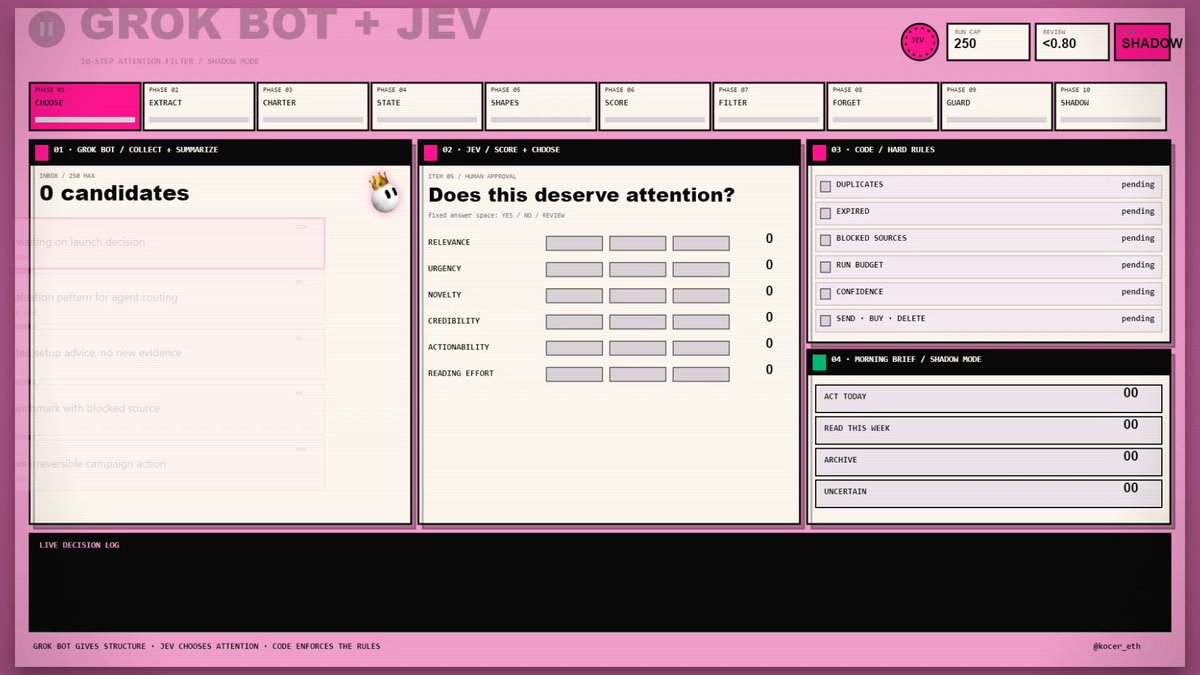Select the Phase 06 SCORE tab
The width and height of the screenshot is (1200, 675).
655,106
